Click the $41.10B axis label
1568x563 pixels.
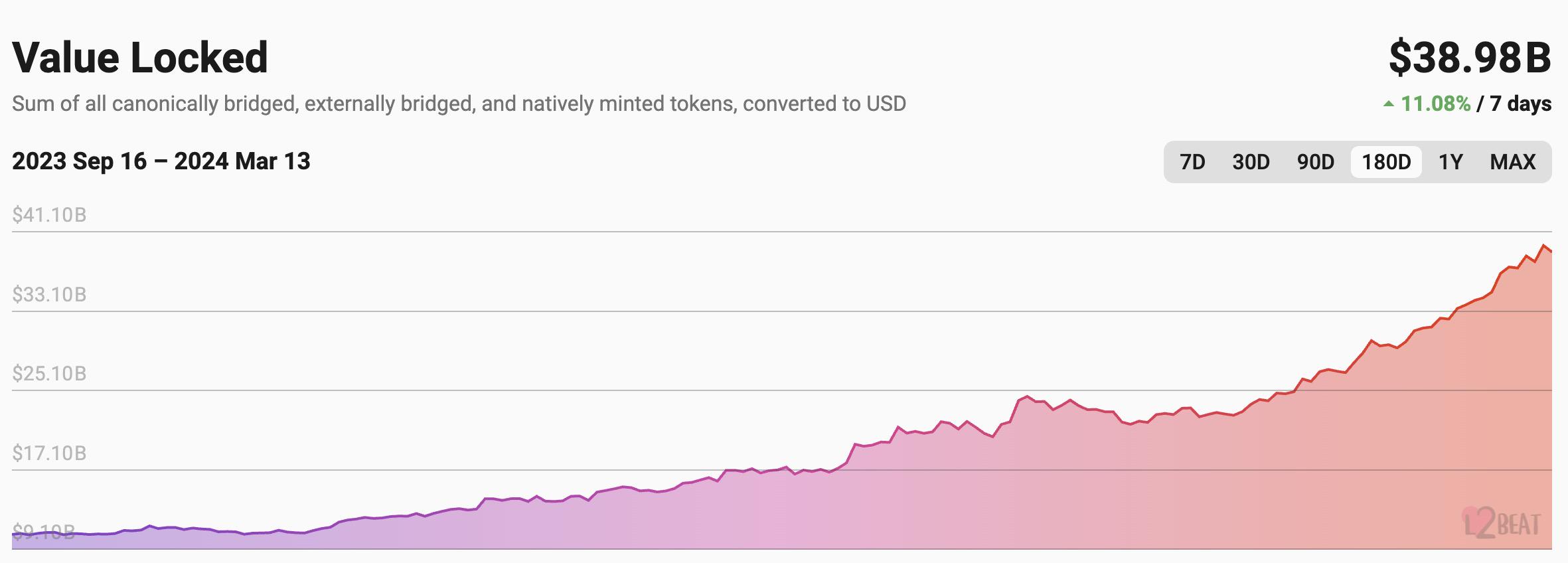click(49, 215)
